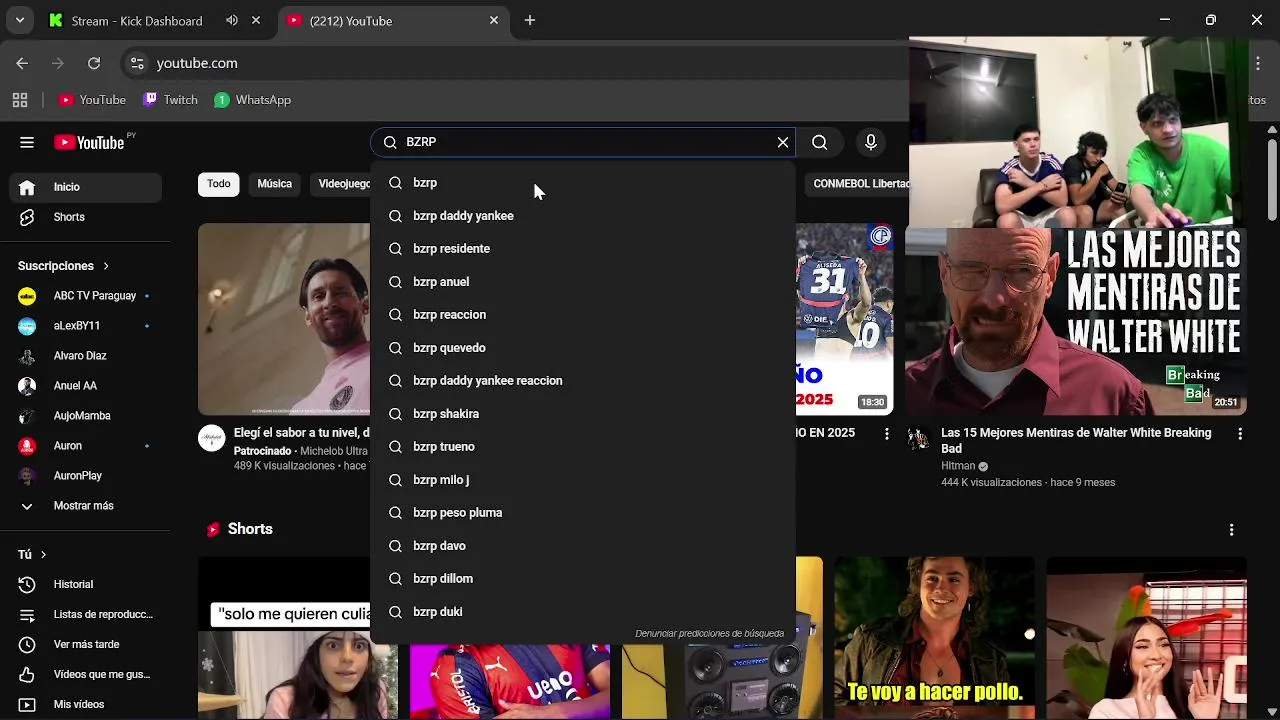Screen dimensions: 1280x720
Task: Pick 'bzrp dillom' suggestion
Action: tap(583, 579)
